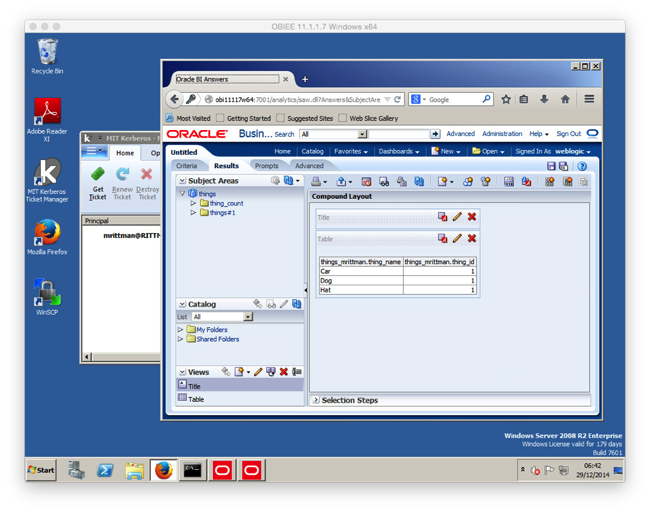
Task: Remove the Title view with red X
Action: [472, 216]
